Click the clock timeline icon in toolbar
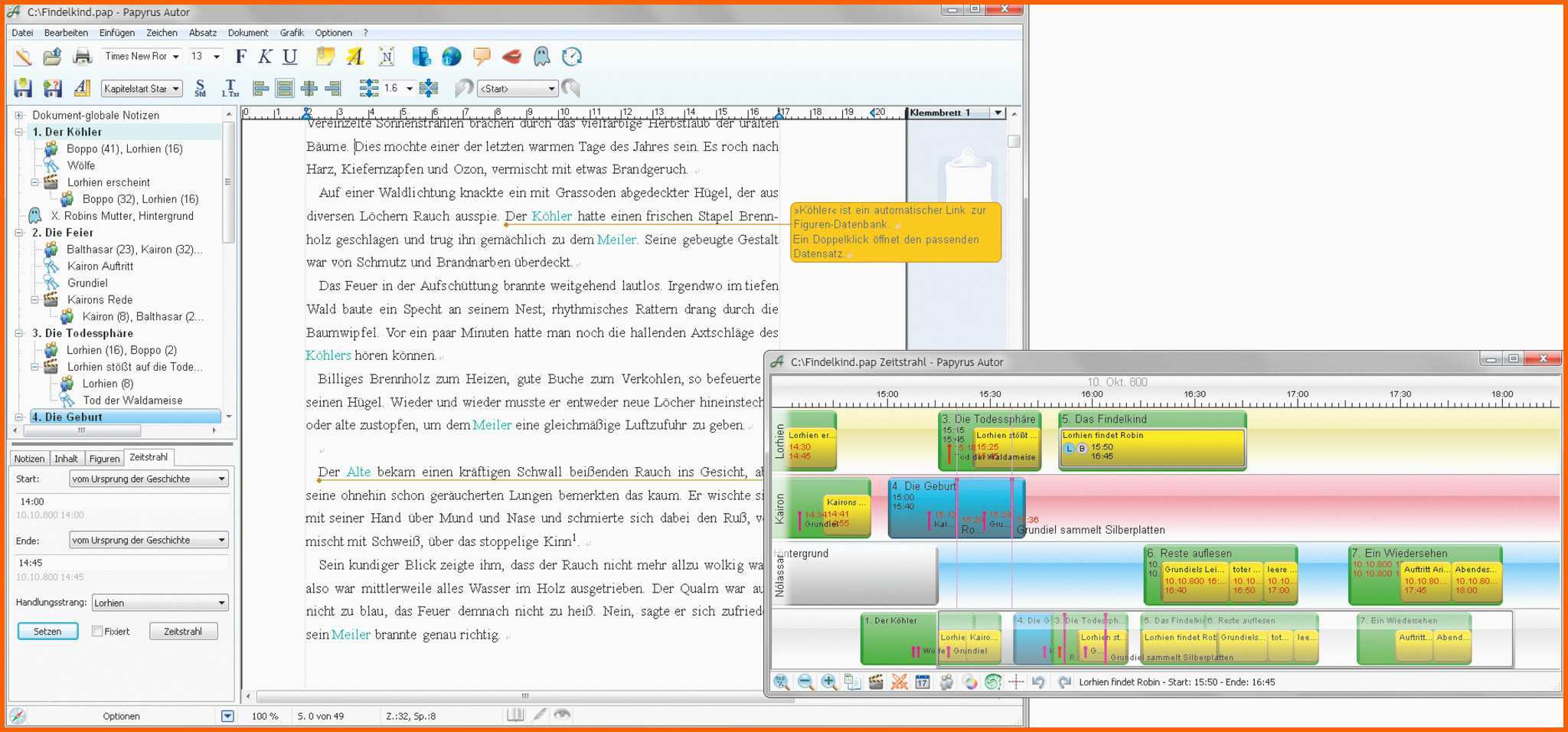Viewport: 1568px width, 732px height. coord(572,57)
